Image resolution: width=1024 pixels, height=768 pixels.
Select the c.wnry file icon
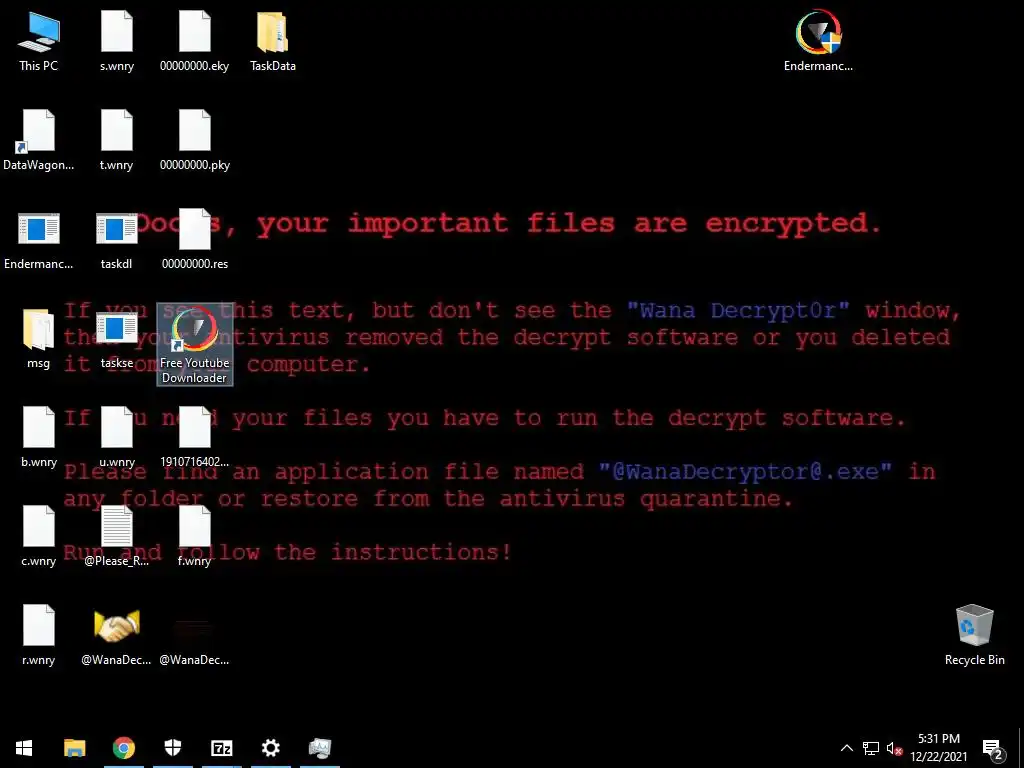click(39, 537)
